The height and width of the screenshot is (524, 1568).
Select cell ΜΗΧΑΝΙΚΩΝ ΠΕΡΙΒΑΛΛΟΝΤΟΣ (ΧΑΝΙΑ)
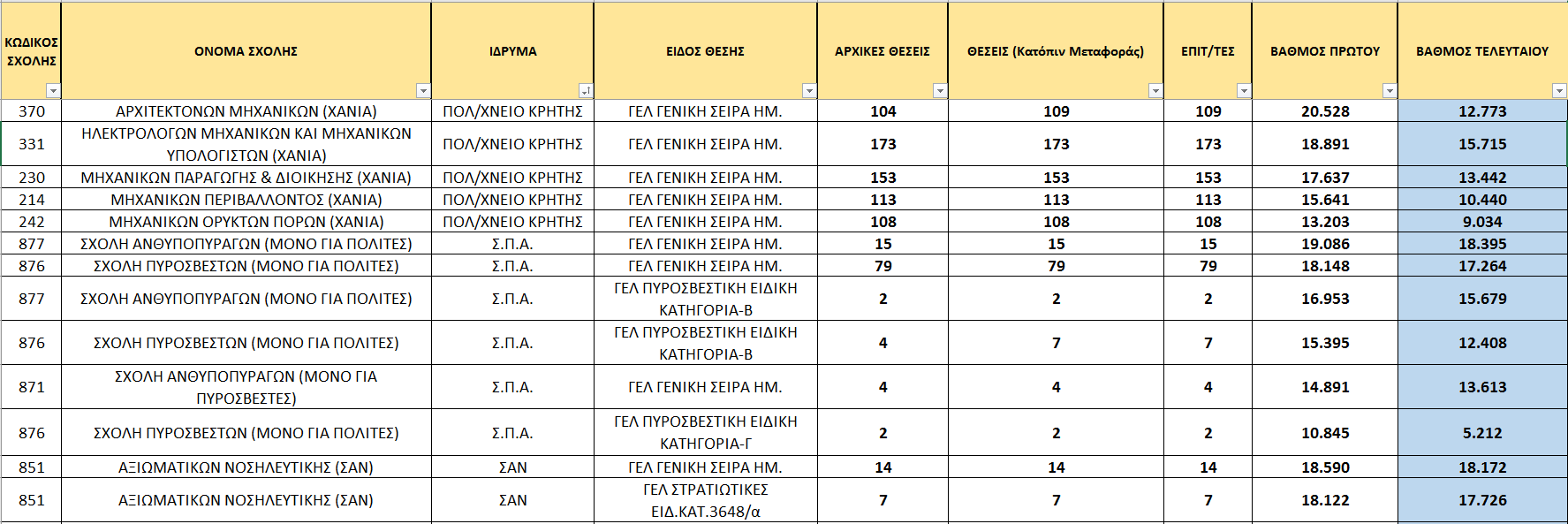click(x=246, y=200)
